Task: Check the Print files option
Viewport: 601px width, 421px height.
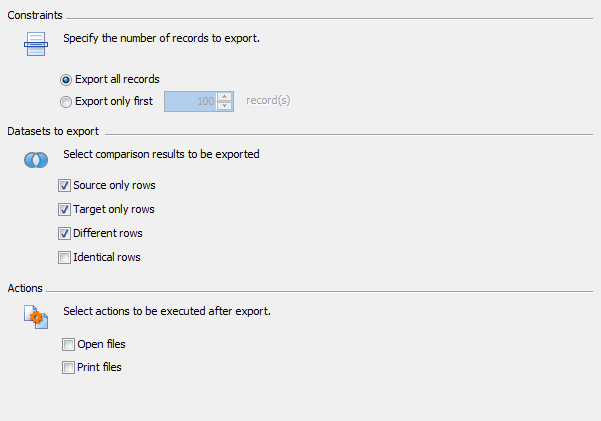Action: (x=68, y=367)
